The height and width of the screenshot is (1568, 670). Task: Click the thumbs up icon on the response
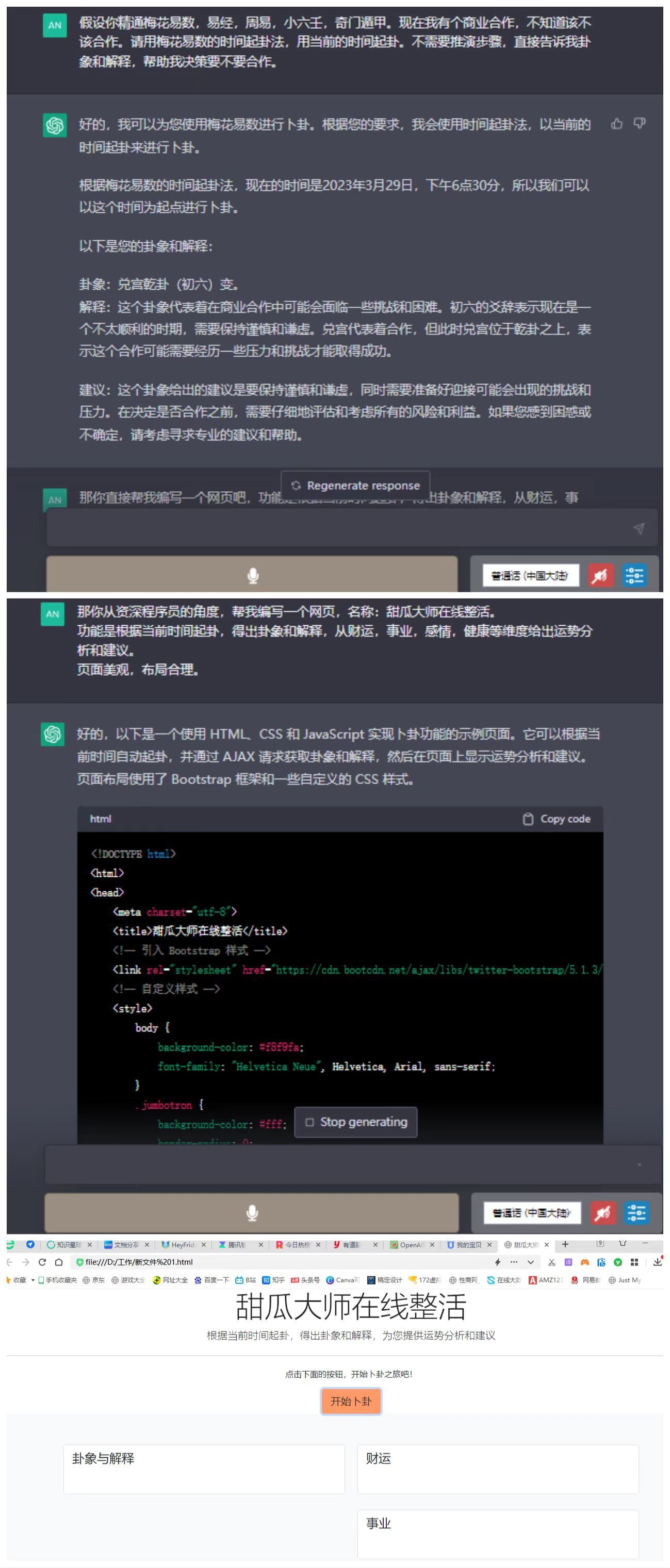[616, 124]
